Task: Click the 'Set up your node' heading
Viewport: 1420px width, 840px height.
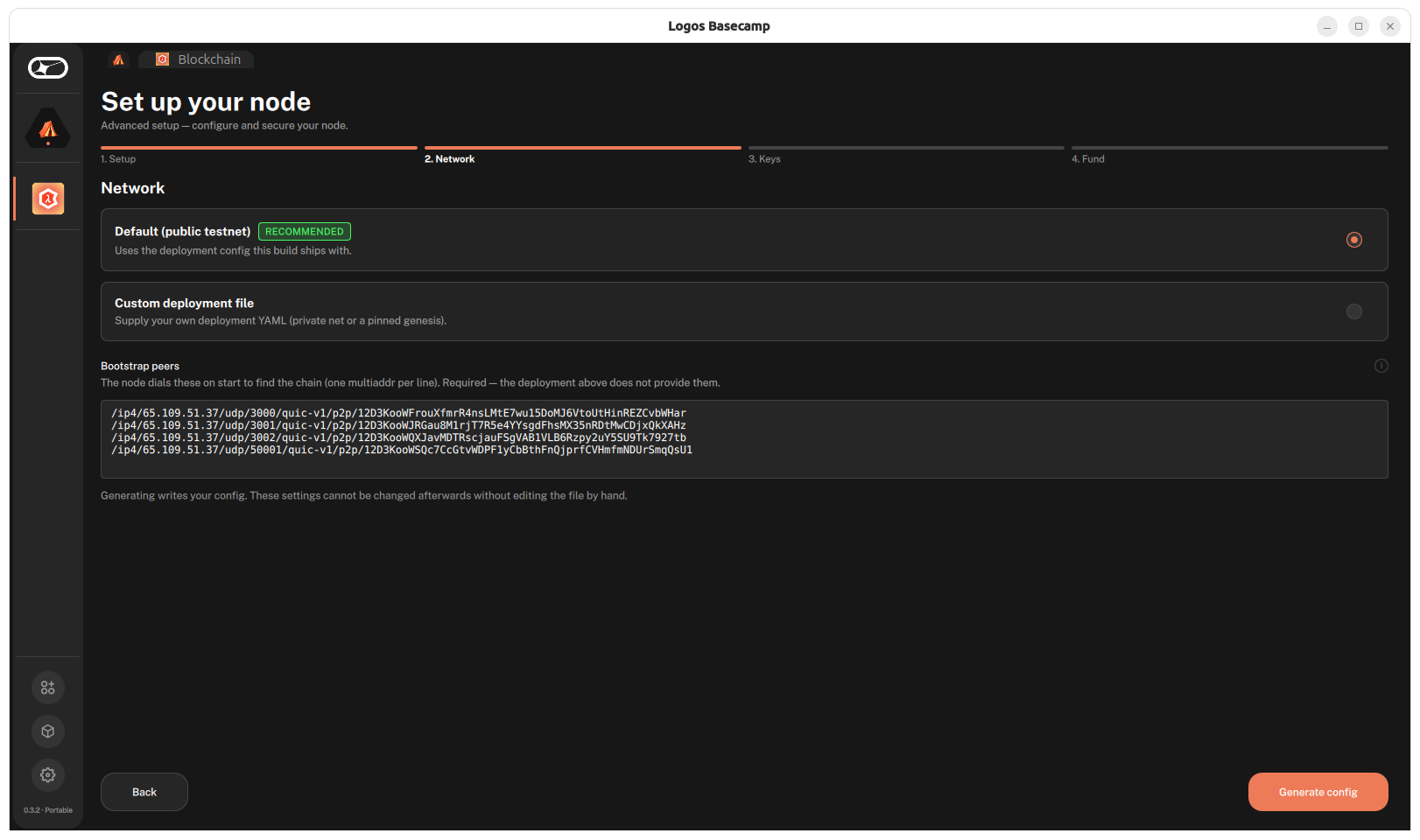Action: point(206,101)
